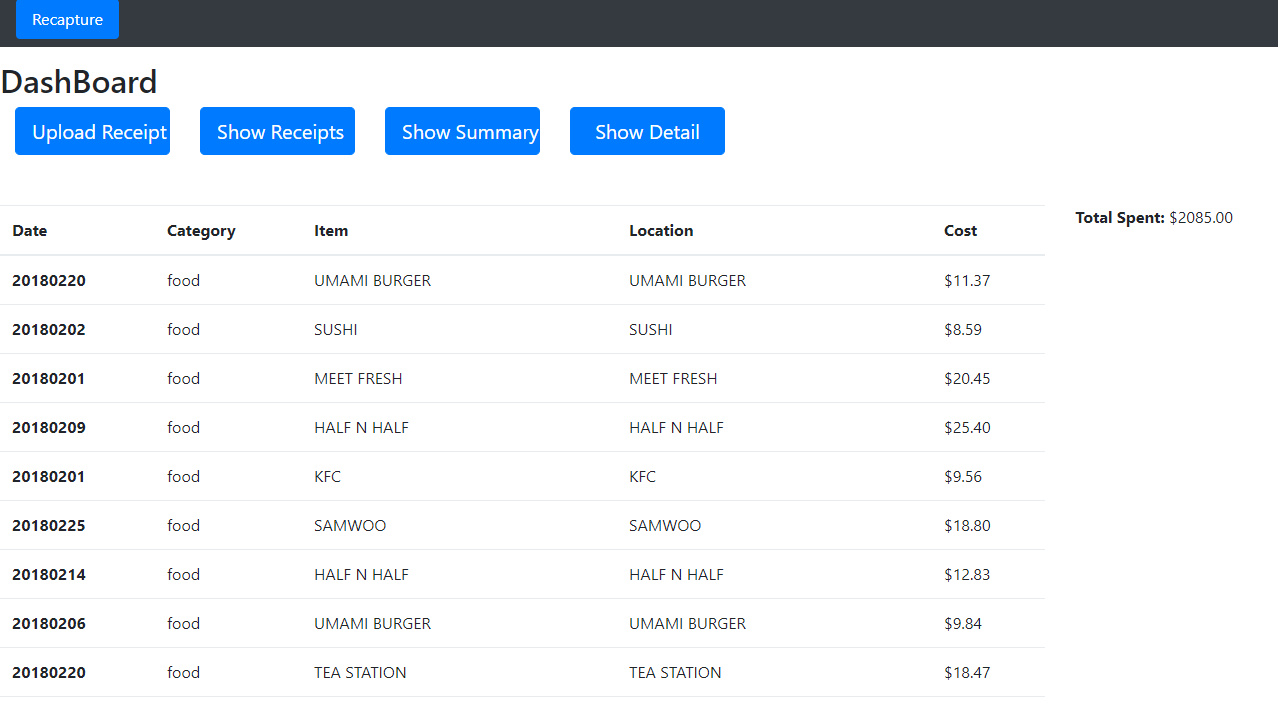Screen dimensions: 1278x708
Task: Click the MEET FRESH location cell
Action: coord(673,378)
